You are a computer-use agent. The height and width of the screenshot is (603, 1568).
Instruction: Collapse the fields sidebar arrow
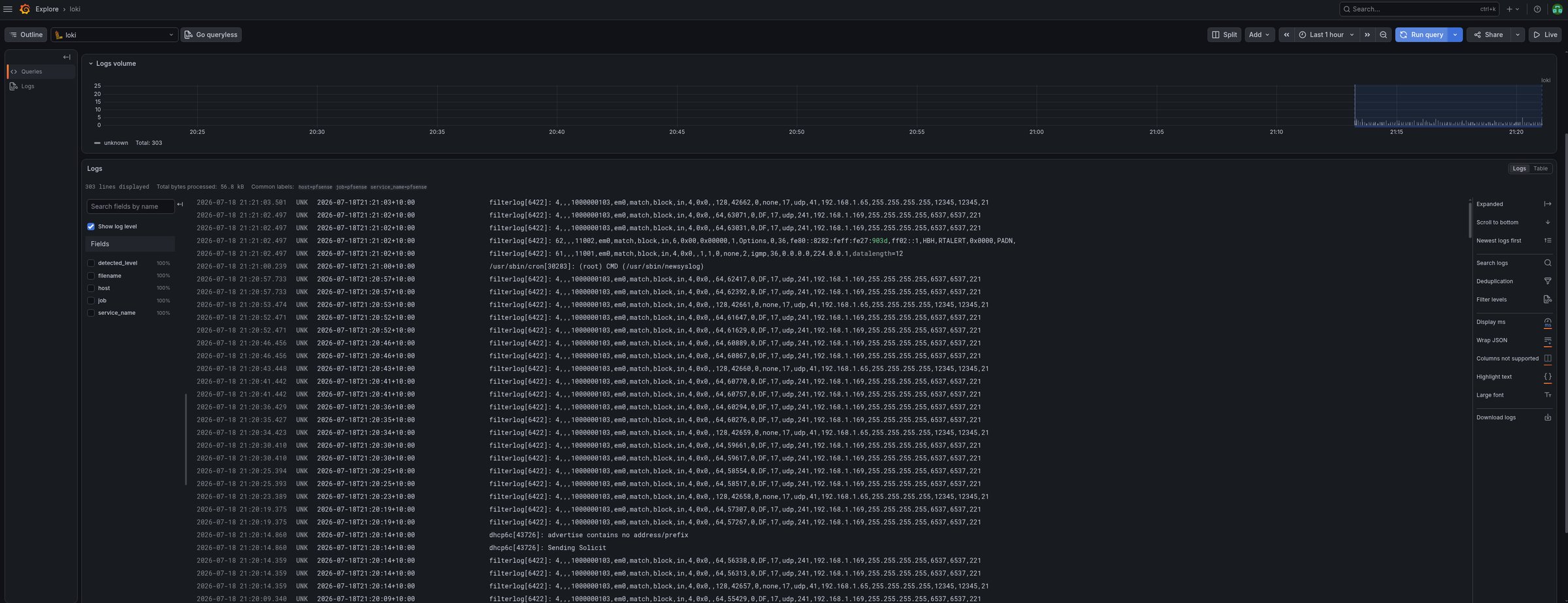[x=180, y=204]
